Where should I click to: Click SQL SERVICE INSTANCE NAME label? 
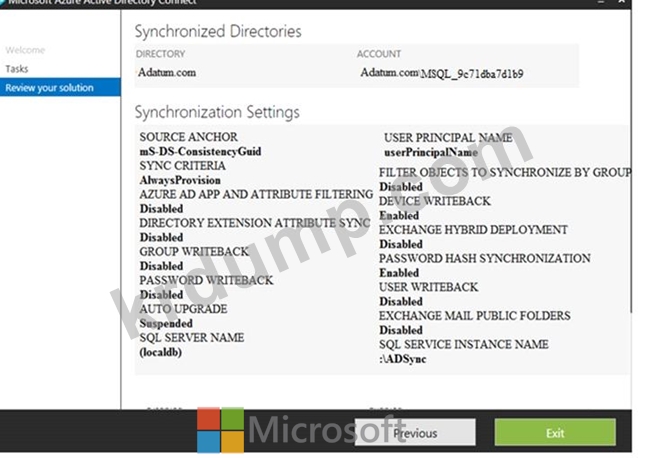tap(464, 344)
